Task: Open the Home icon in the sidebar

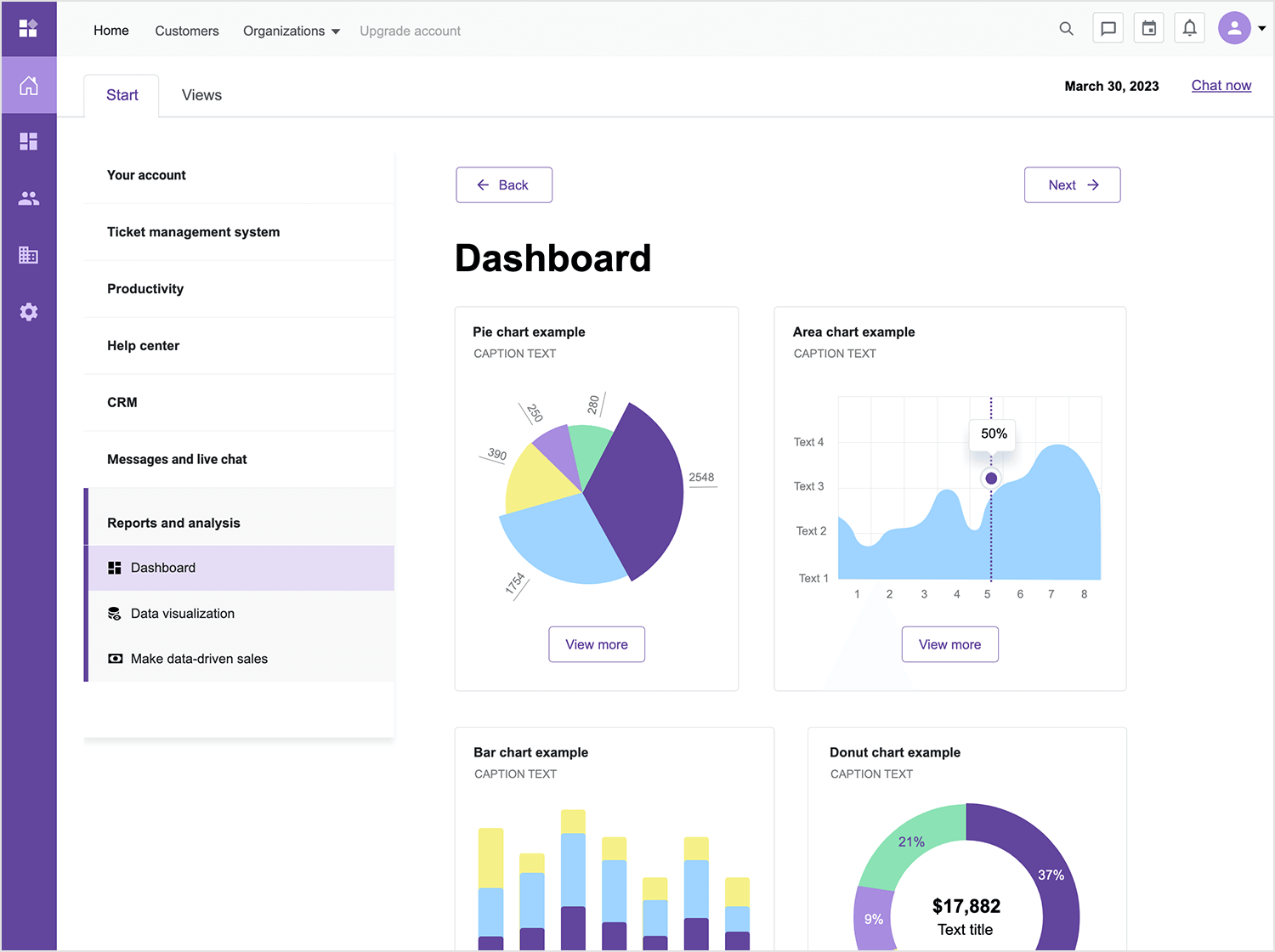Action: pyautogui.click(x=29, y=85)
